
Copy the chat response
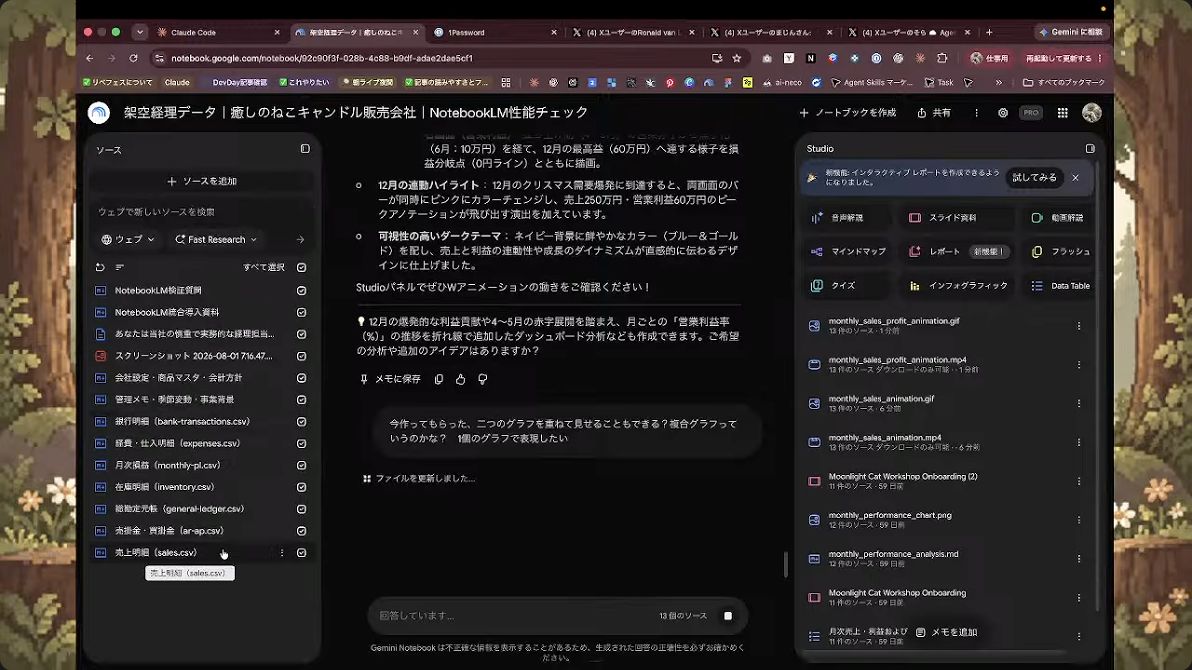[439, 379]
